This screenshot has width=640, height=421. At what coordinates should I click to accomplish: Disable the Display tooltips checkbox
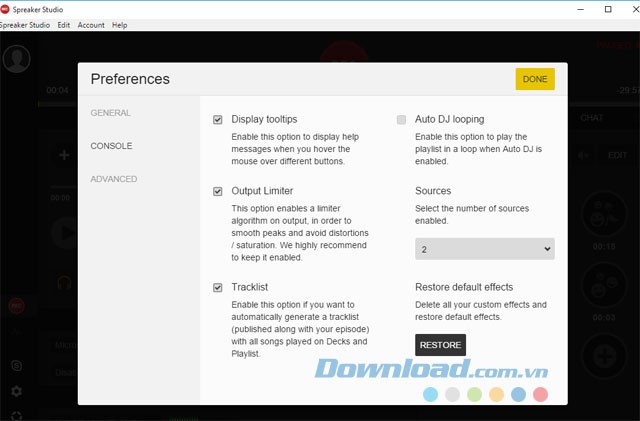pos(218,119)
